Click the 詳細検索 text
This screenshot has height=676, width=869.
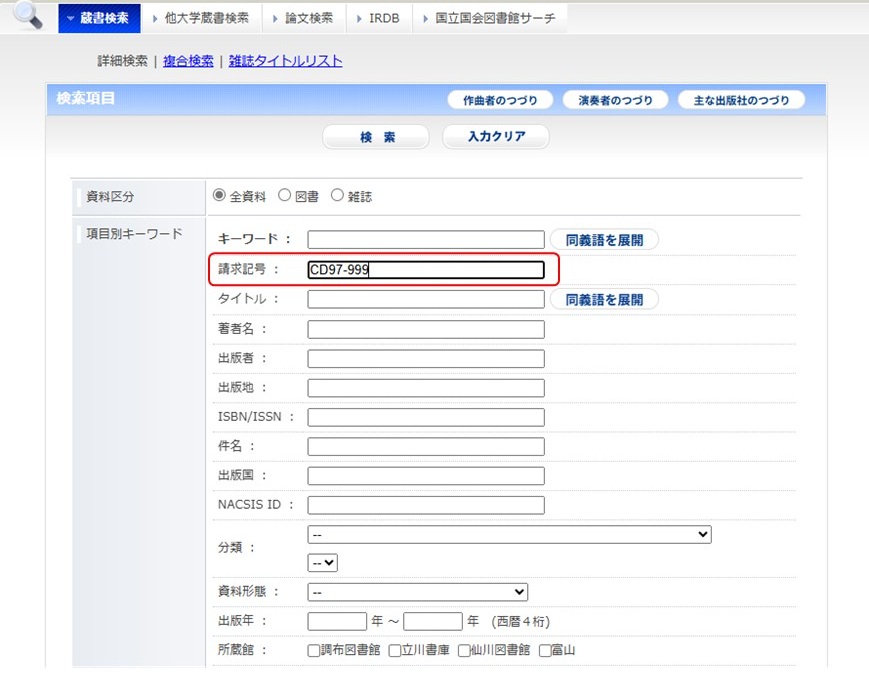[x=122, y=61]
